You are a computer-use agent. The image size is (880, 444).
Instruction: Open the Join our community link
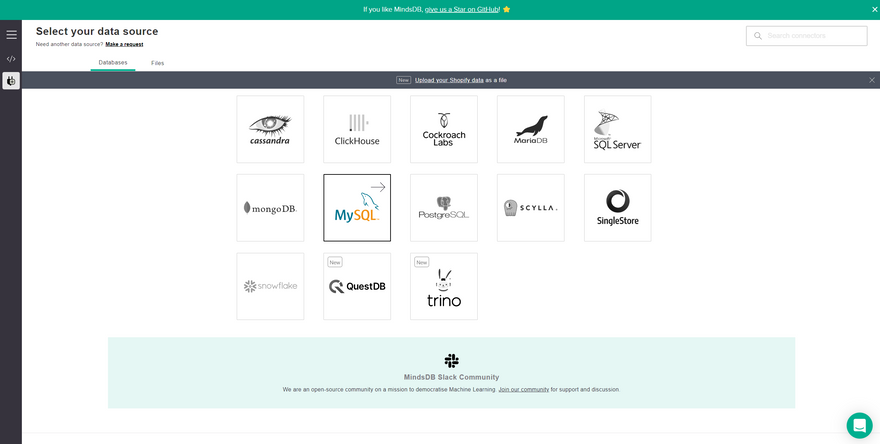click(524, 390)
